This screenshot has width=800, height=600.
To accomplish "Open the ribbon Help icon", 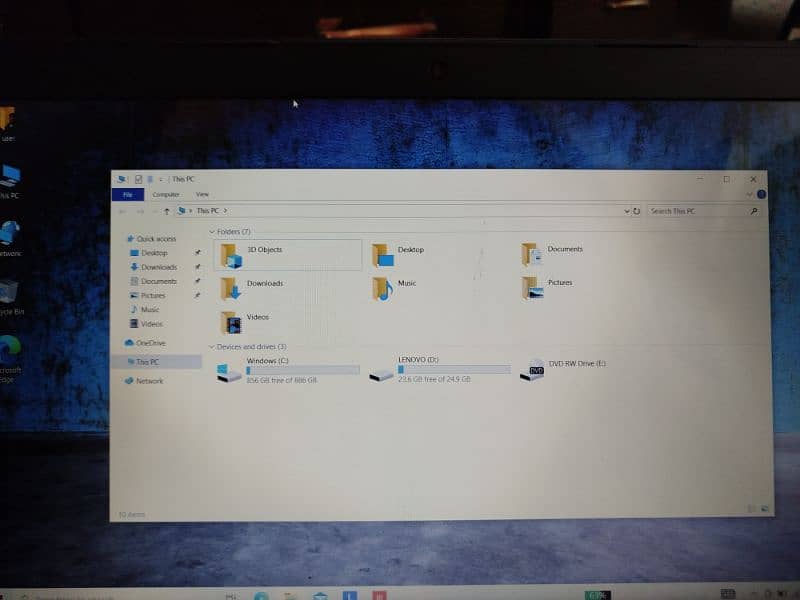I will coord(761,194).
